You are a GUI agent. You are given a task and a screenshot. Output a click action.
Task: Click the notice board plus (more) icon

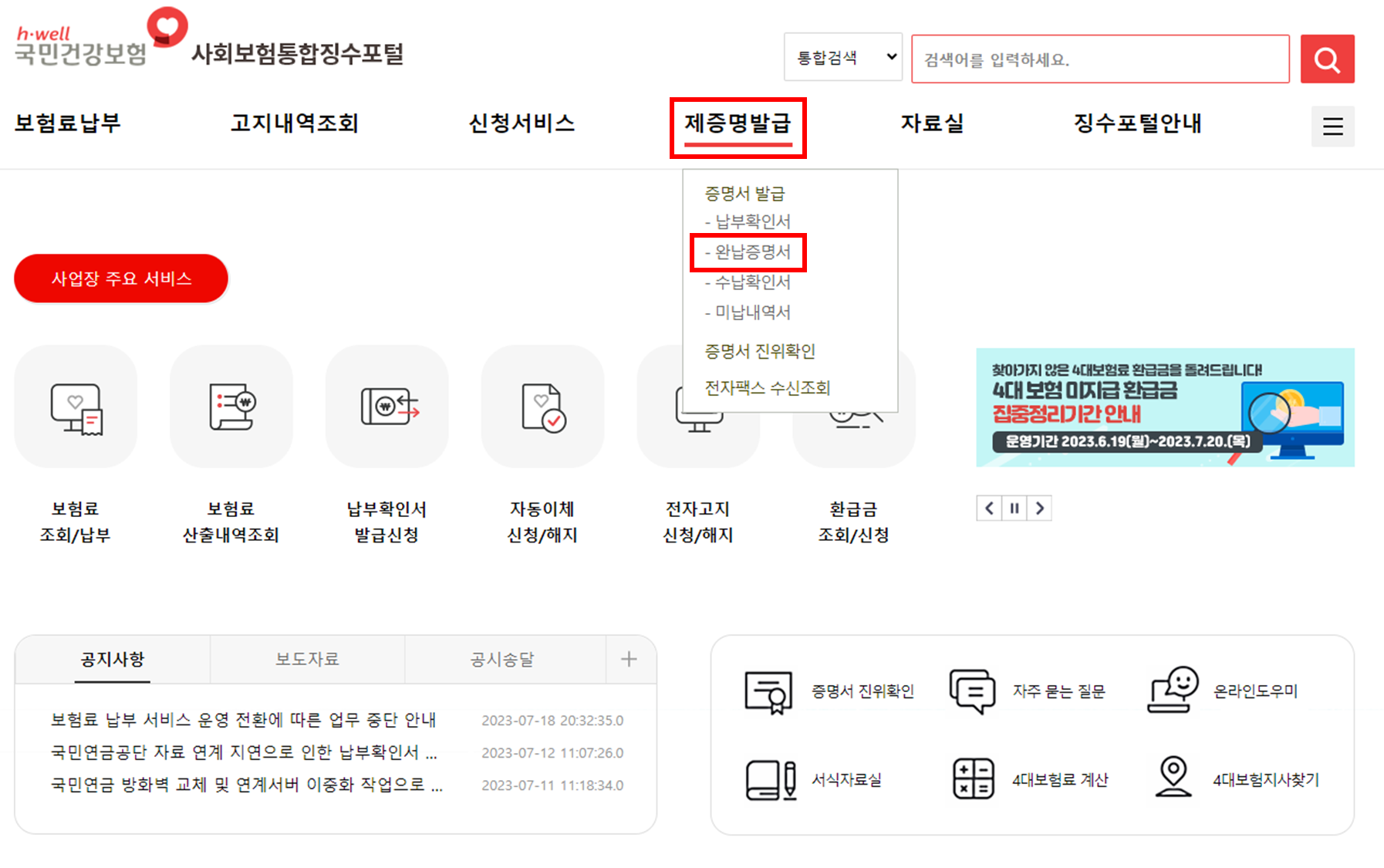click(x=629, y=659)
